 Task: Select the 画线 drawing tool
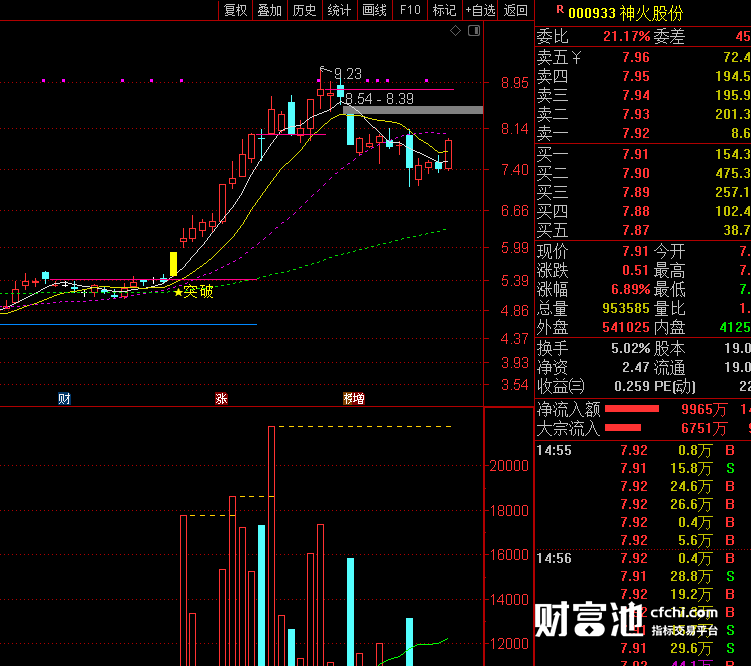click(x=375, y=10)
